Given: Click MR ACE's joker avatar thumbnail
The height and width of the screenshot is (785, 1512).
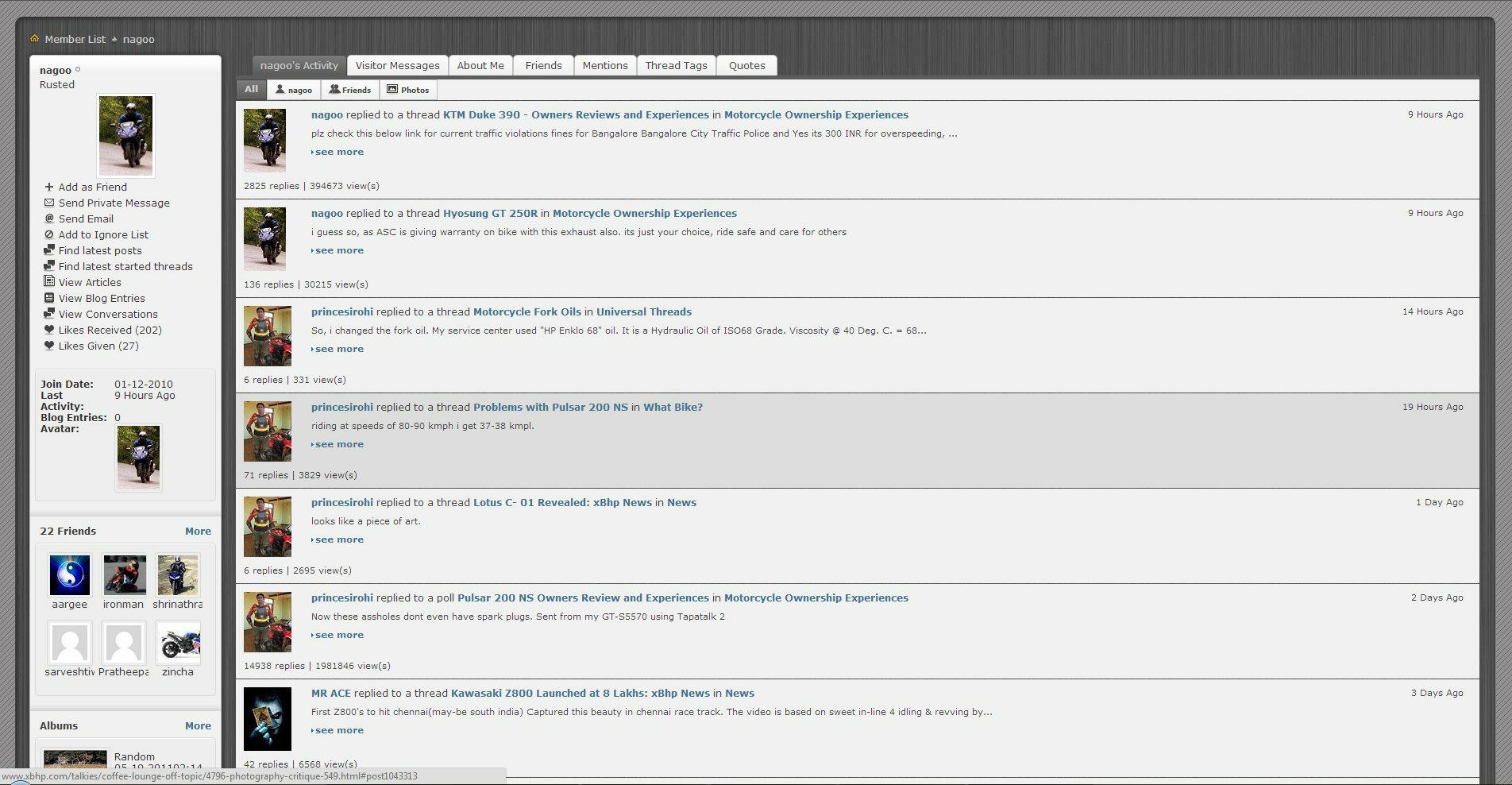Looking at the screenshot, I should coord(268,719).
